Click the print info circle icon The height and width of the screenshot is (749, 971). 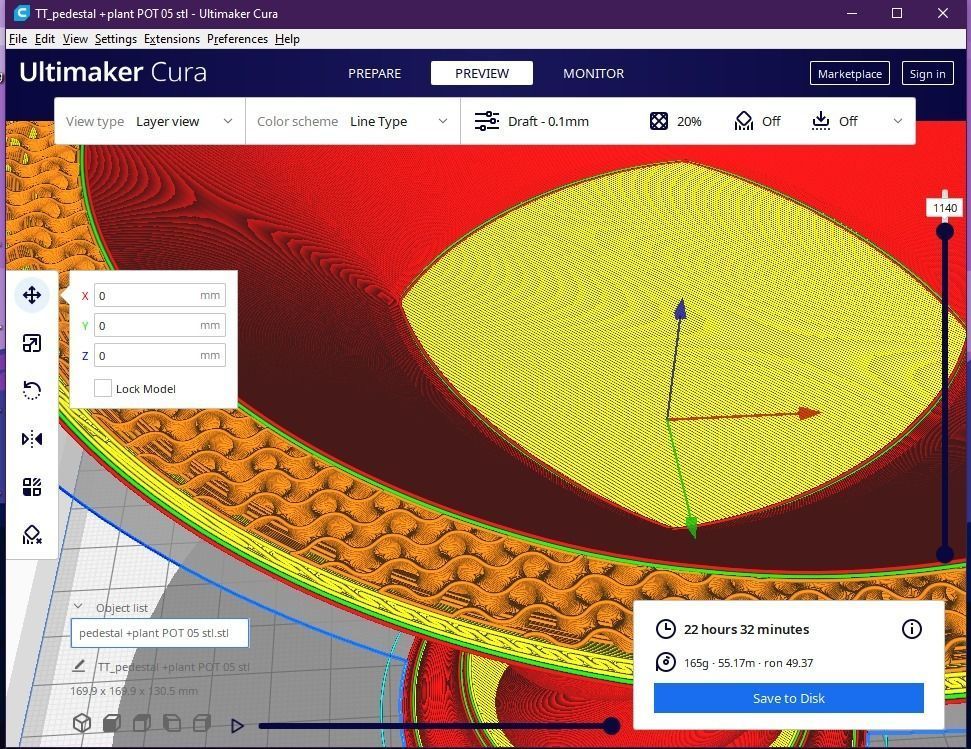coord(912,629)
